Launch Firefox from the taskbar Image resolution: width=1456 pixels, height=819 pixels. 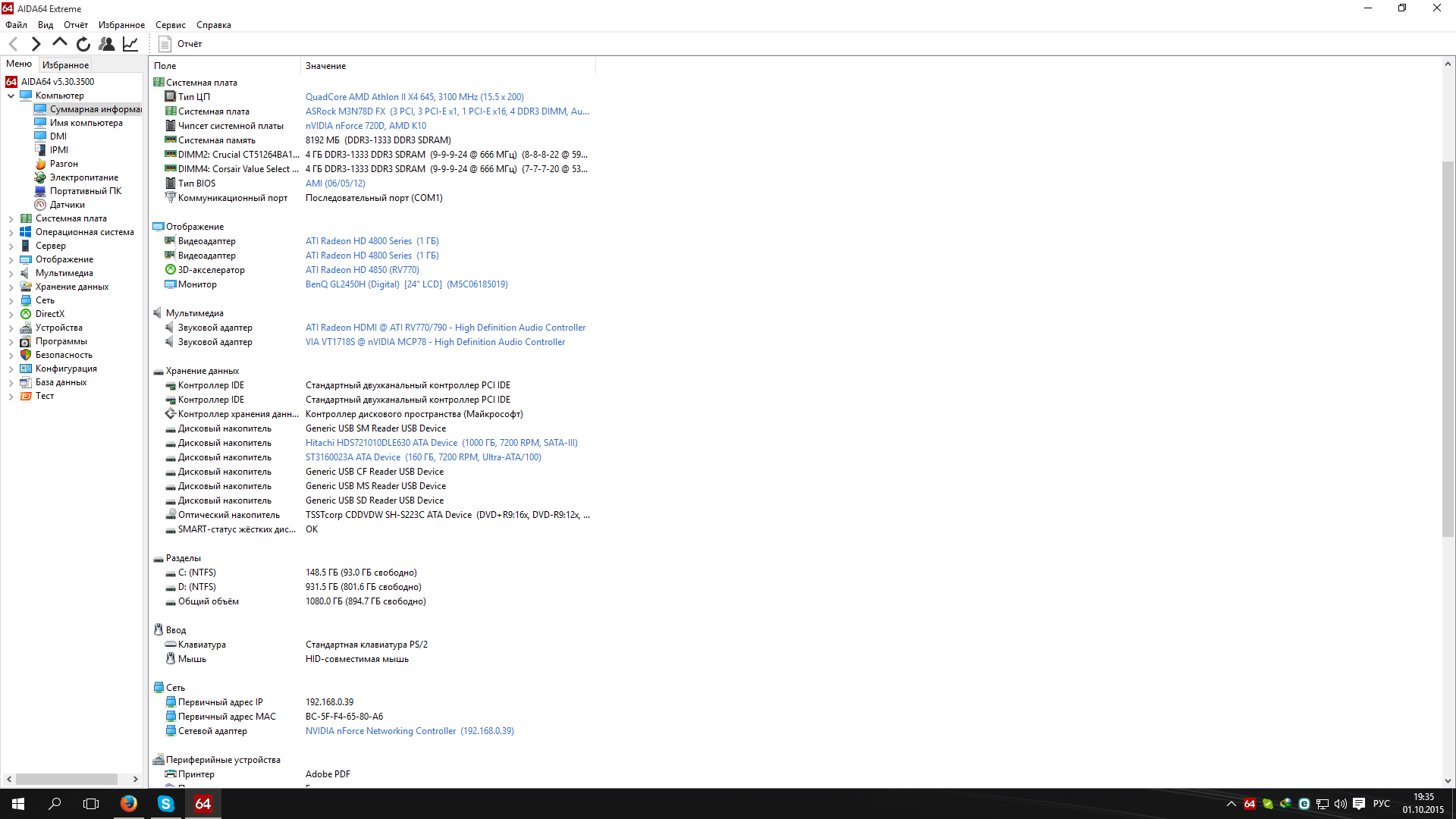pyautogui.click(x=129, y=804)
